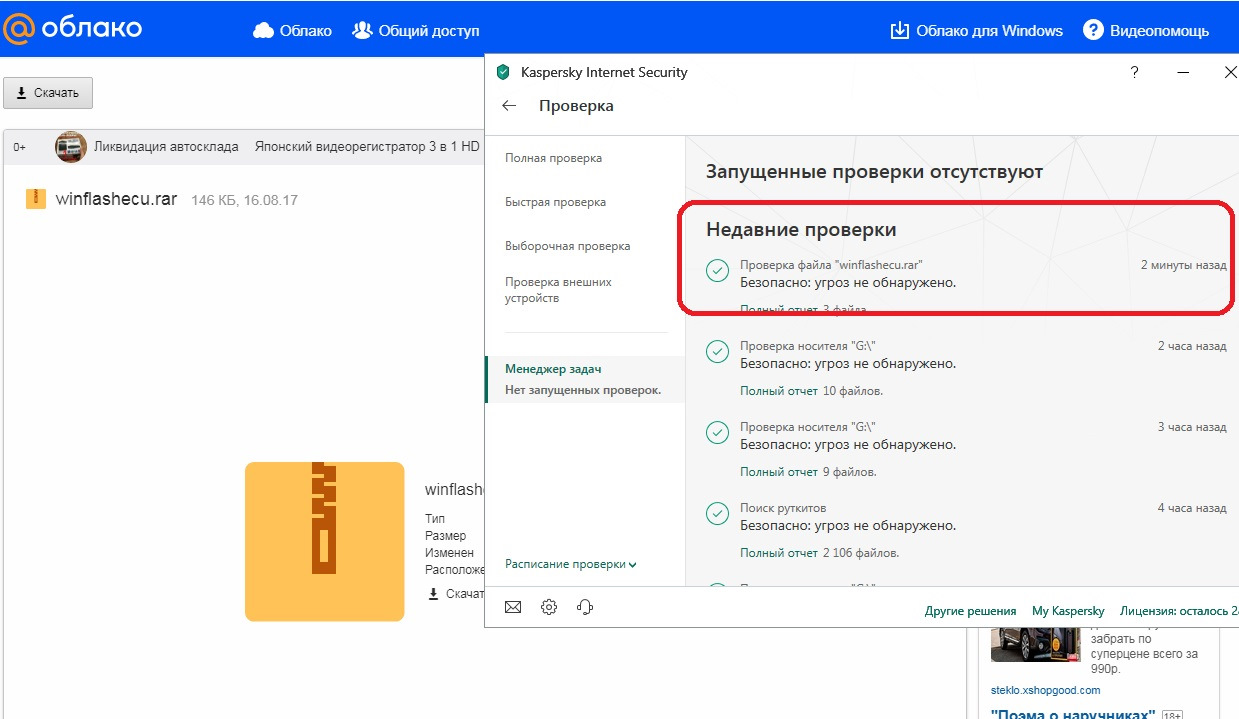Open My Kaspersky link
1239x719 pixels.
(1068, 611)
